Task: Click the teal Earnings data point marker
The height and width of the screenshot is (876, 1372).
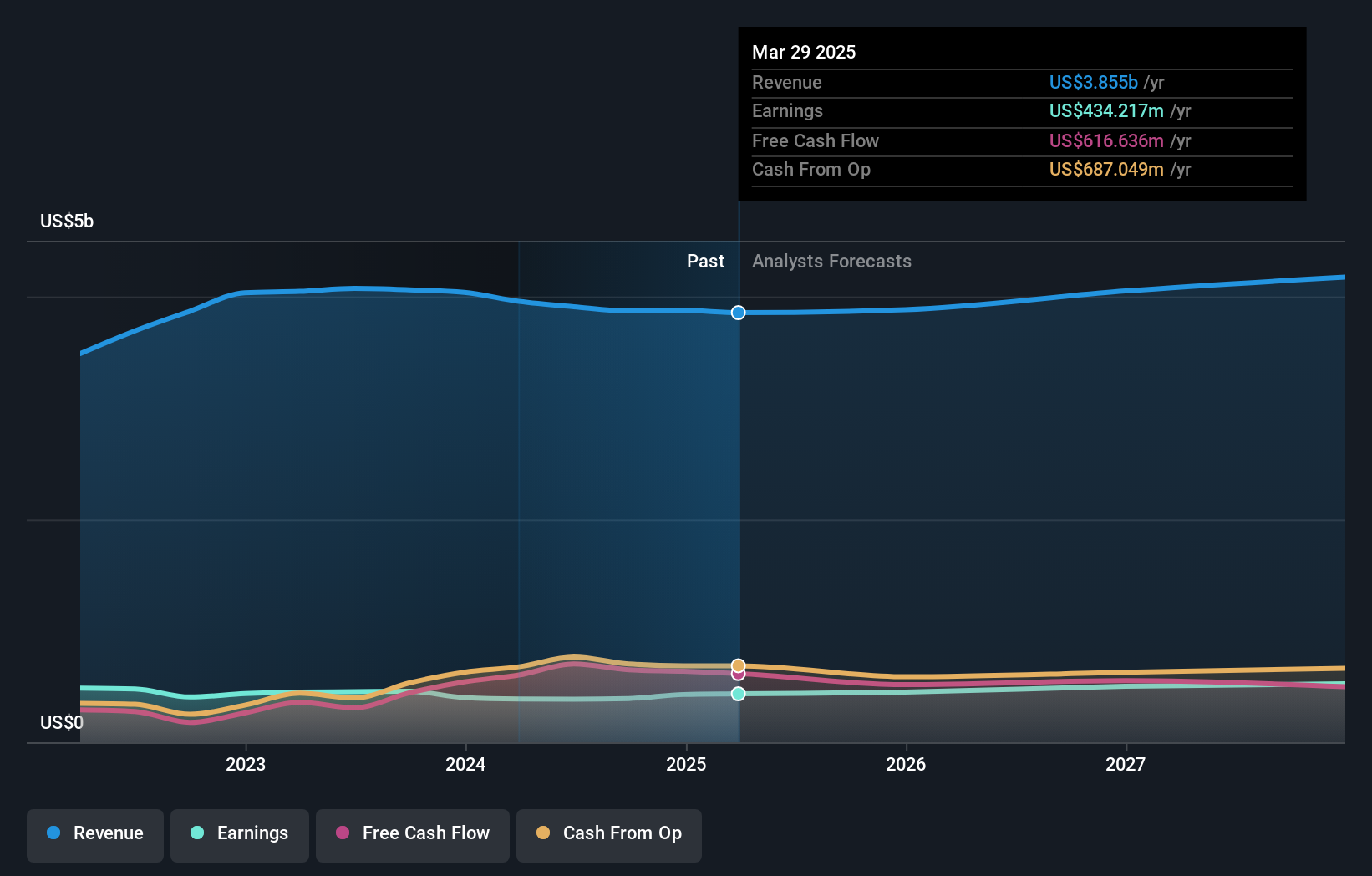Action: [x=739, y=694]
